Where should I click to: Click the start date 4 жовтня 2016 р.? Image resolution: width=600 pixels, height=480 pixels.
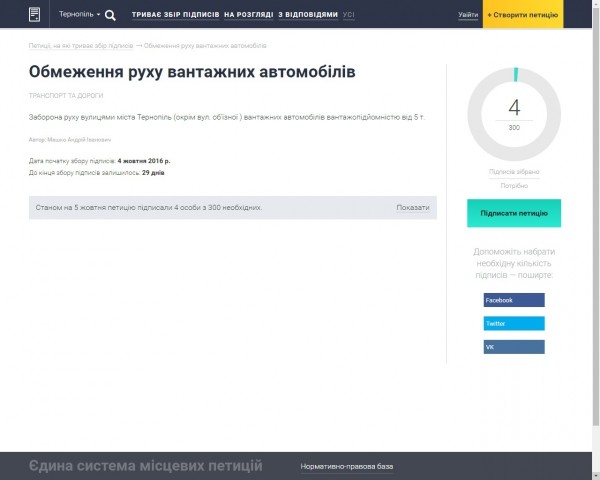144,161
